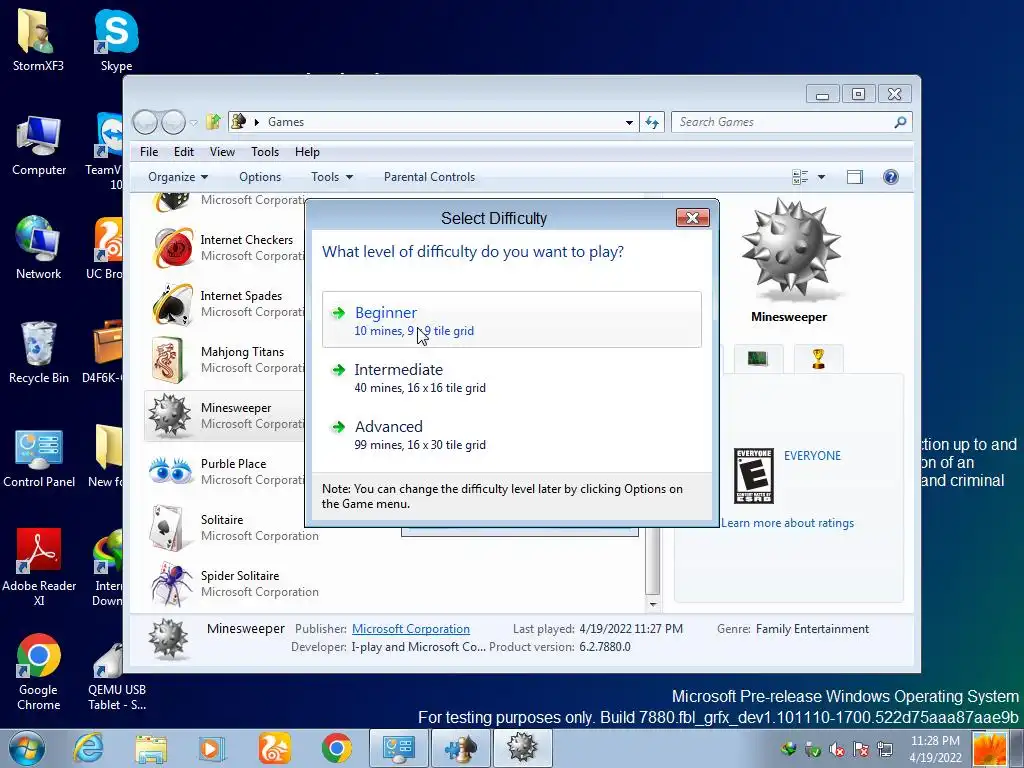1024x768 pixels.
Task: Open QEMU USB Tablet desktop icon
Action: pyautogui.click(x=116, y=677)
